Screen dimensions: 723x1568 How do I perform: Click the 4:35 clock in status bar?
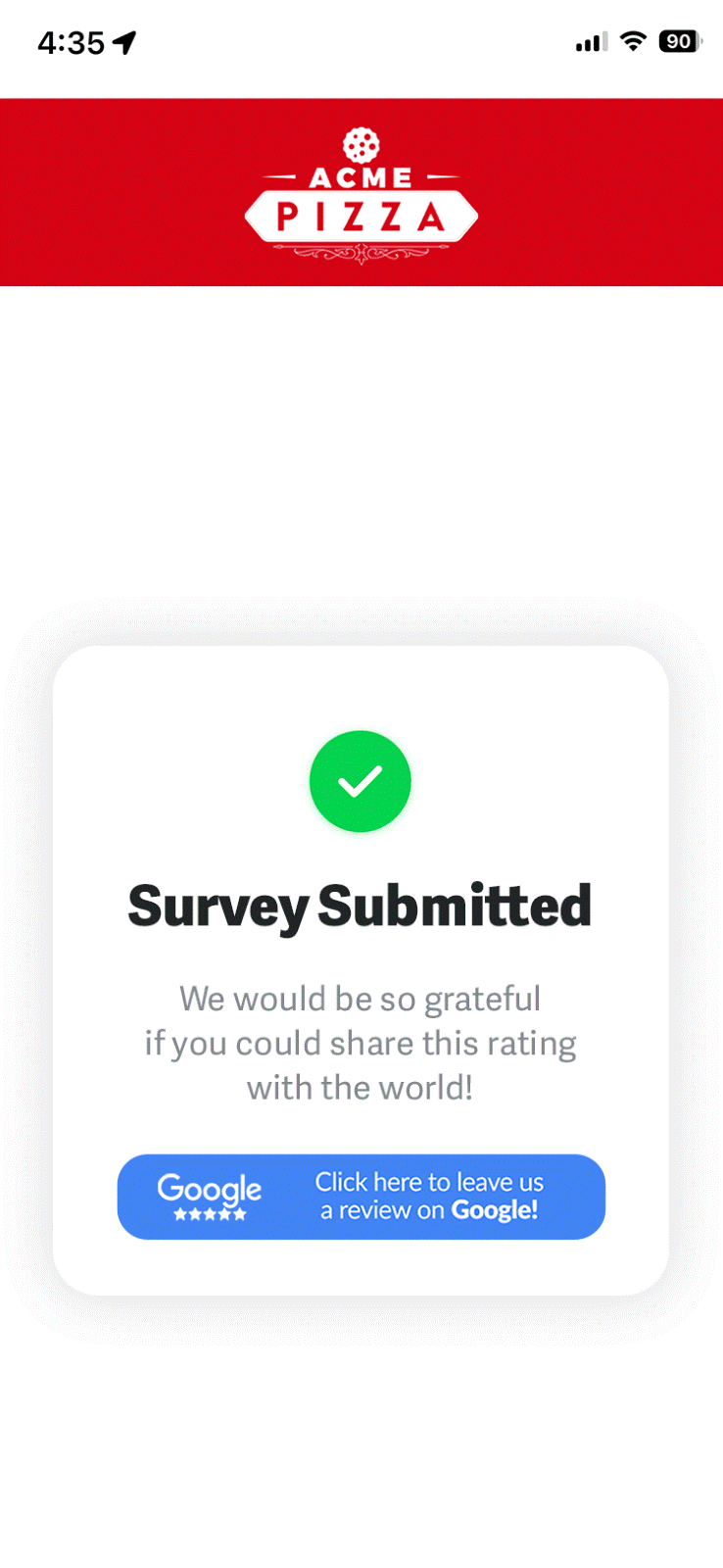(71, 42)
